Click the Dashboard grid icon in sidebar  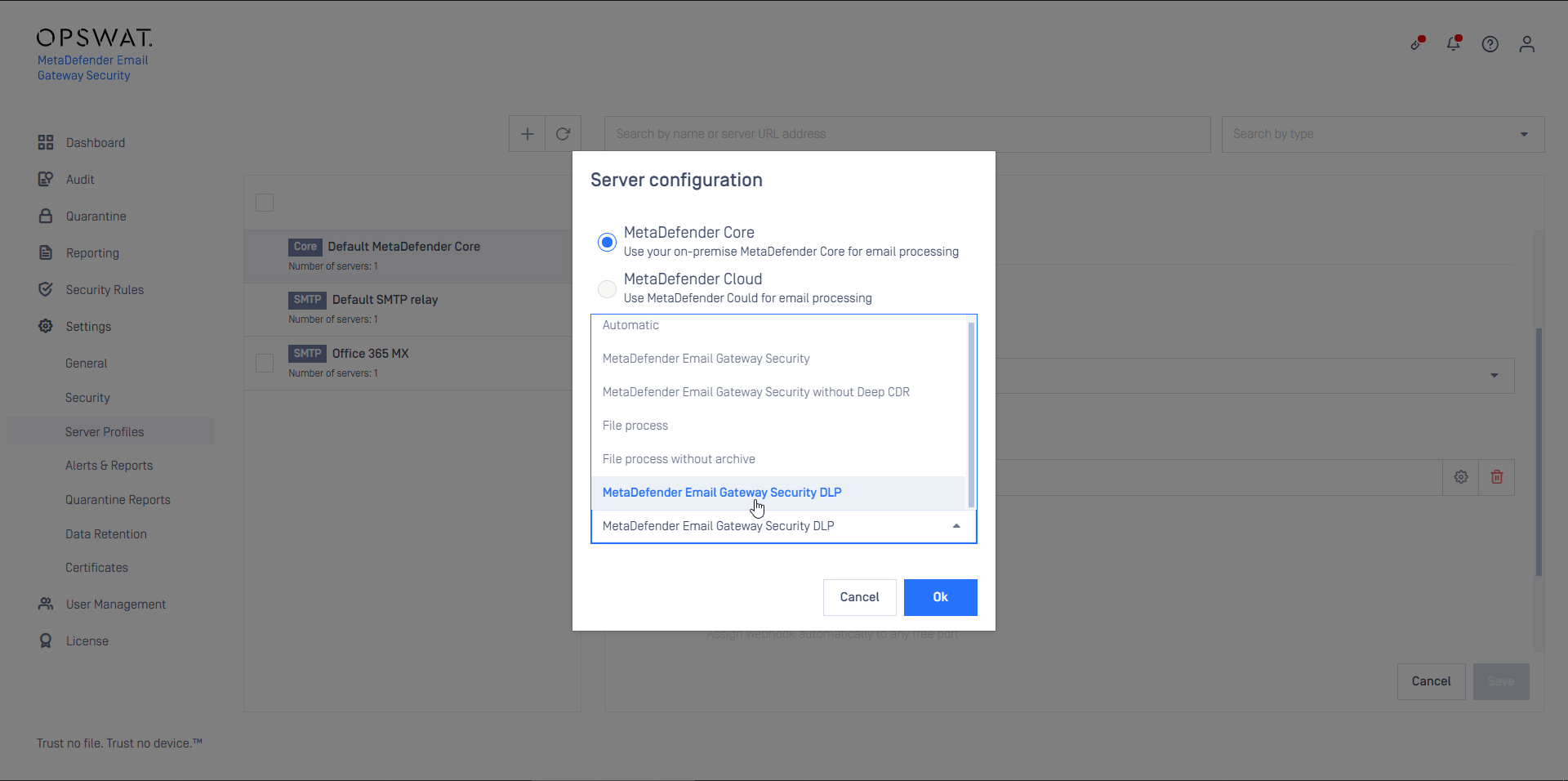point(46,143)
